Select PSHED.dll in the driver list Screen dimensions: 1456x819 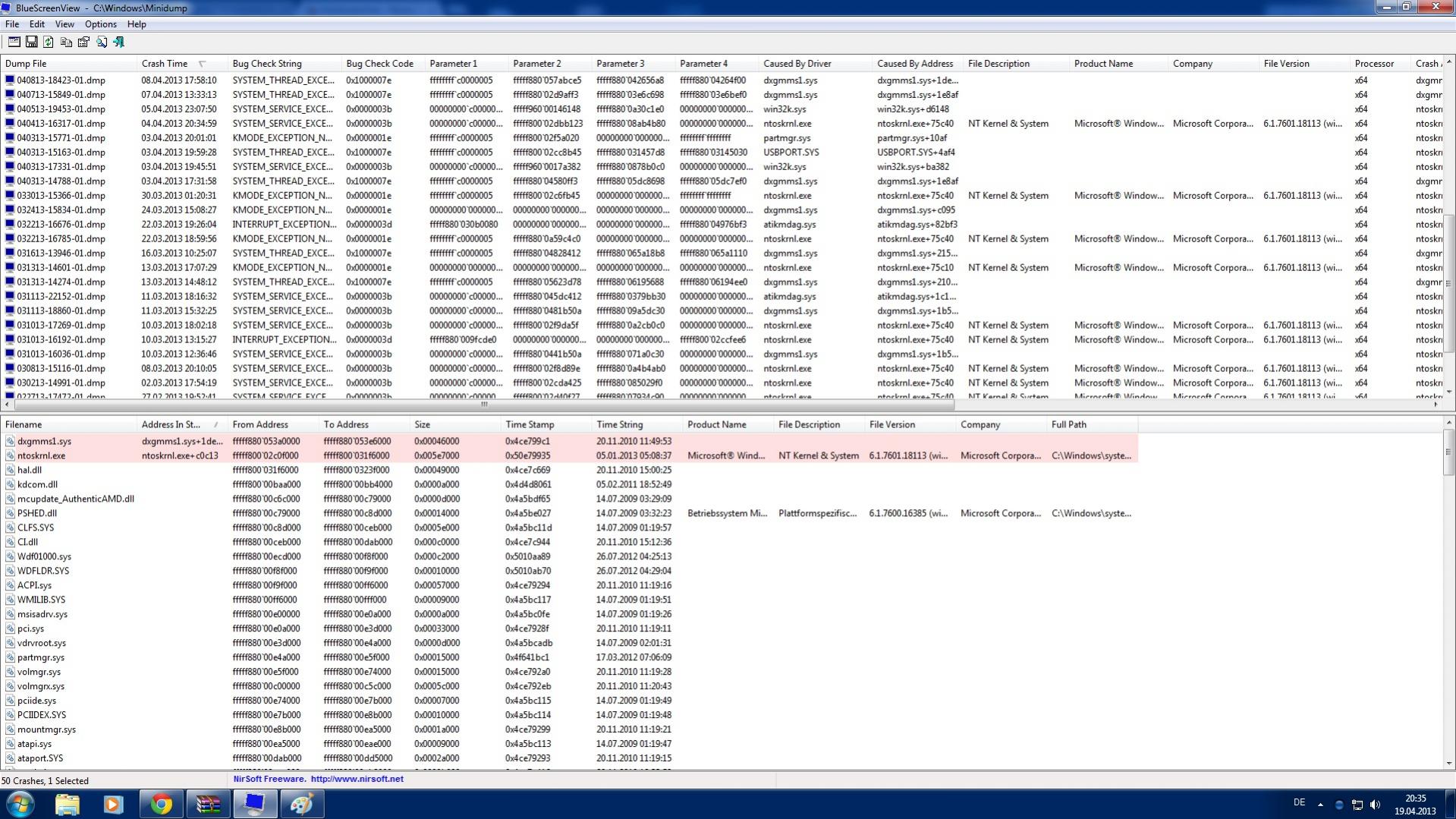point(36,513)
